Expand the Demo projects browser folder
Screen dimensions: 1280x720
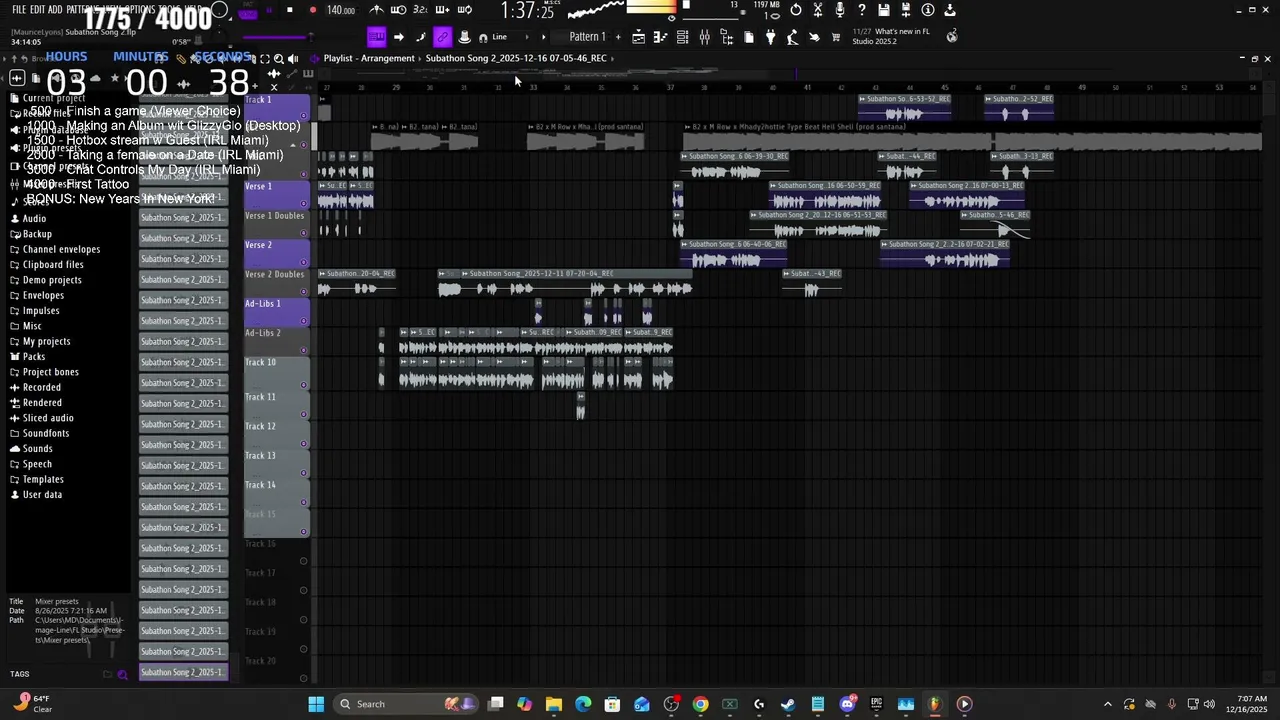[x=52, y=280]
